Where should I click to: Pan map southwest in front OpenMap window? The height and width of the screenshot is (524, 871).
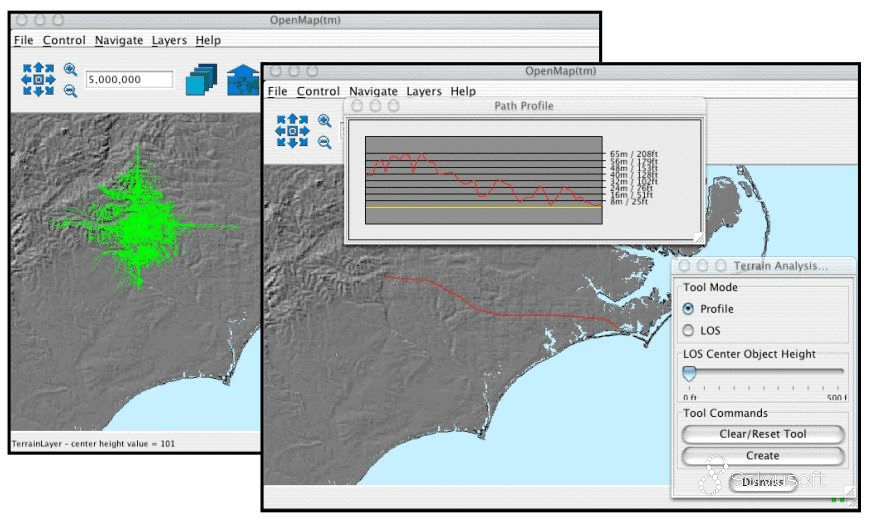tap(281, 142)
